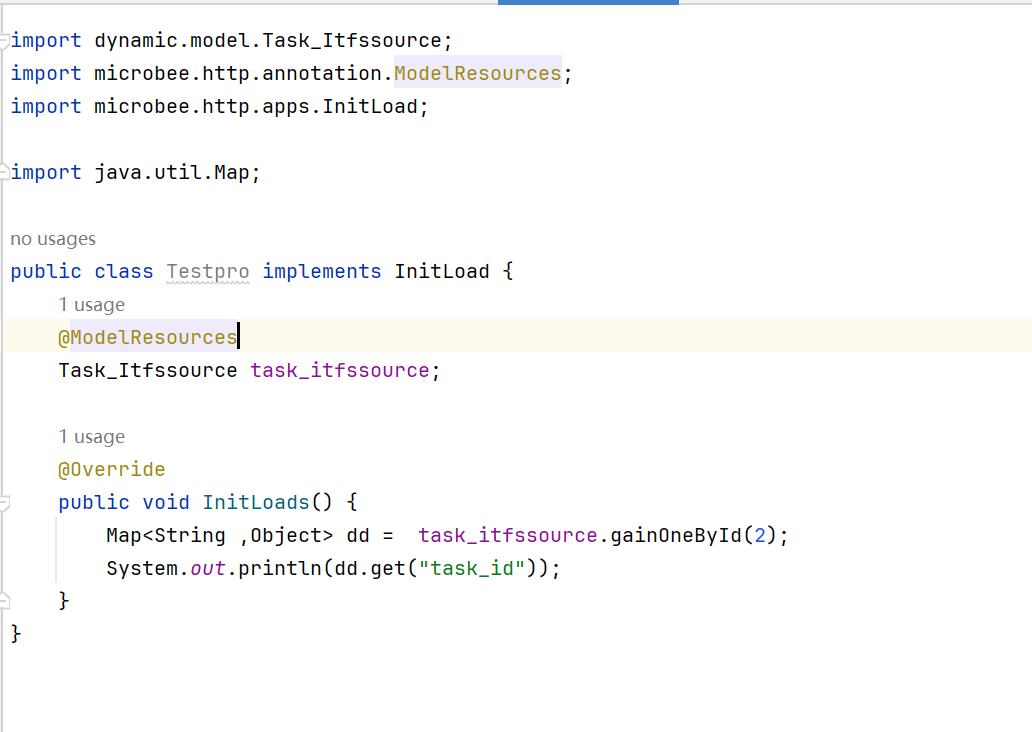Select highlighted ModelResources in the import statement
Screen dimensions: 1032x732
[x=477, y=74]
